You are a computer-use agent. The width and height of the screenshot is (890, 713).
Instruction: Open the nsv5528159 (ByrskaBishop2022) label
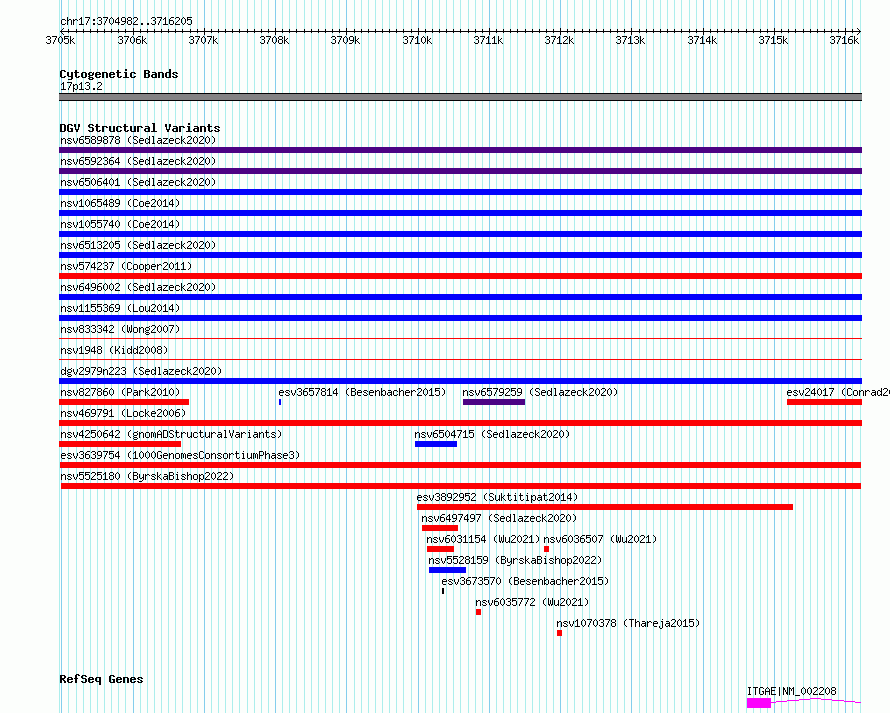pos(515,560)
